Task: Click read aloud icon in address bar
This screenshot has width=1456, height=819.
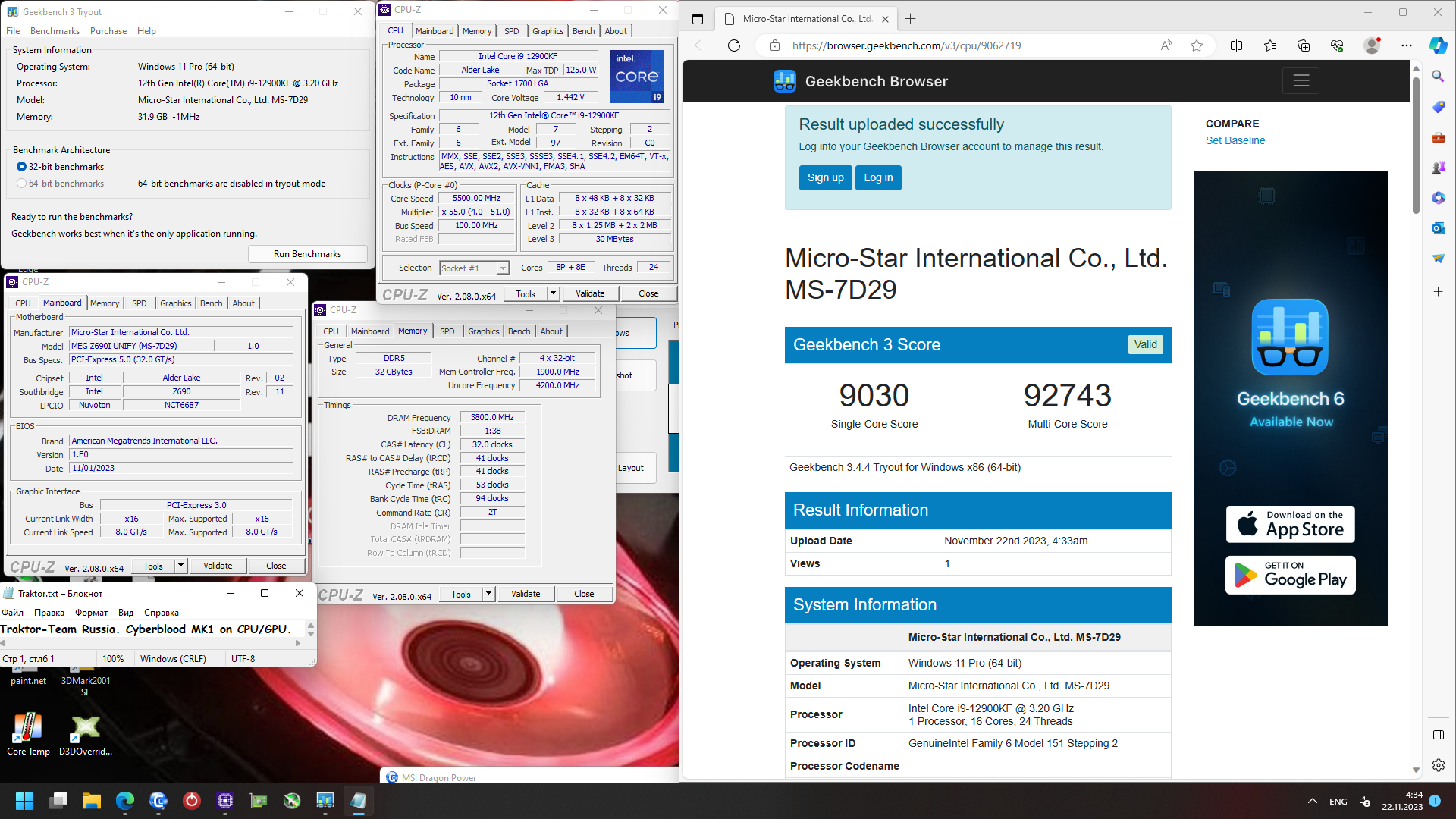Action: point(1166,45)
